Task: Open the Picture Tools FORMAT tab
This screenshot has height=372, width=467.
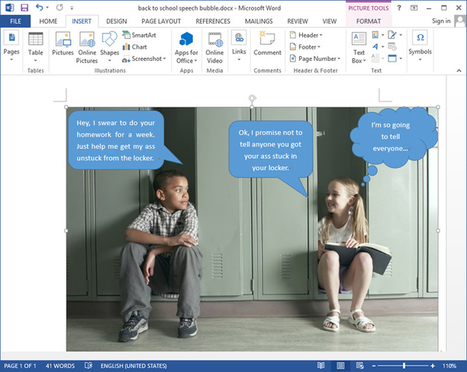Action: 368,21
